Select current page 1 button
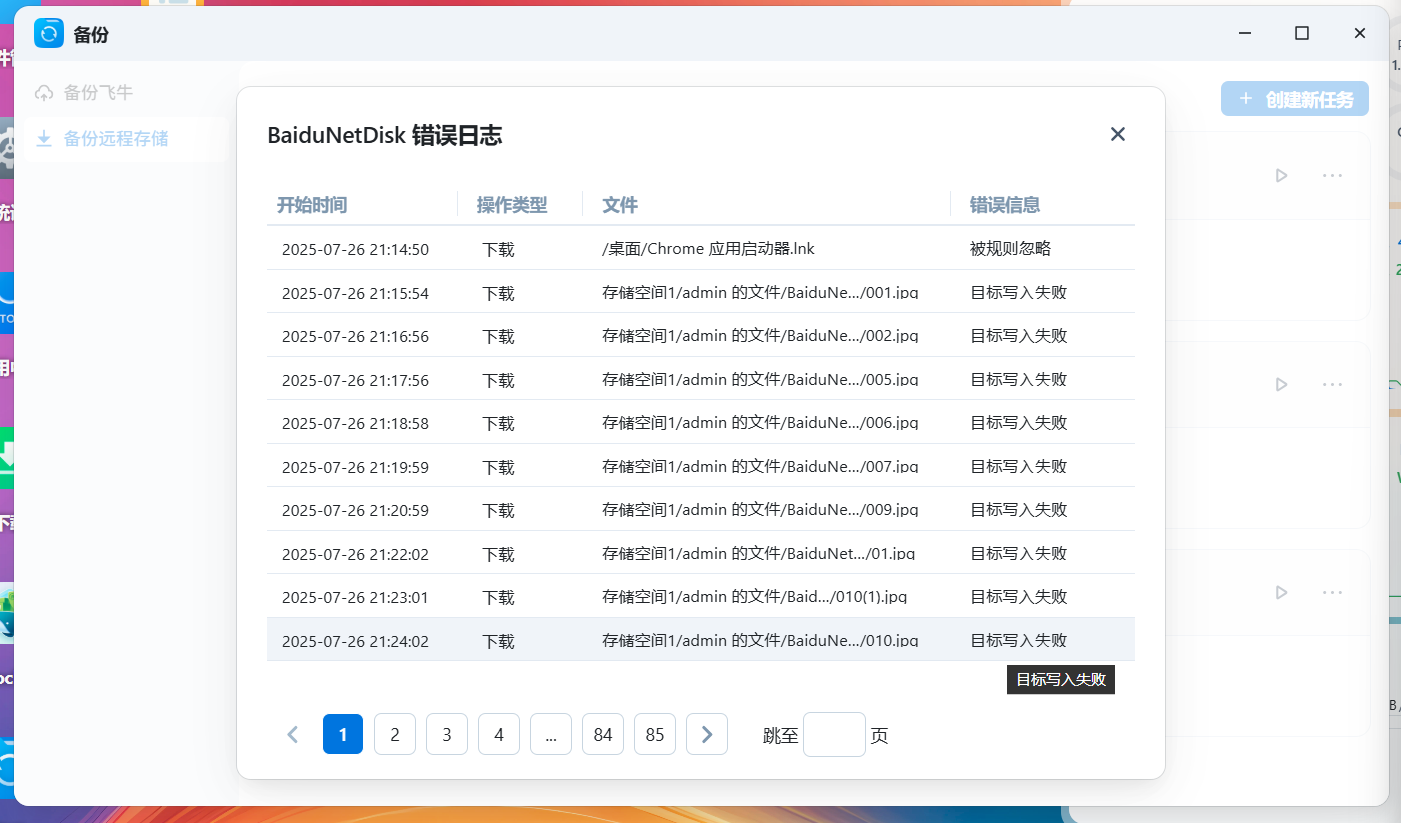 [x=343, y=735]
